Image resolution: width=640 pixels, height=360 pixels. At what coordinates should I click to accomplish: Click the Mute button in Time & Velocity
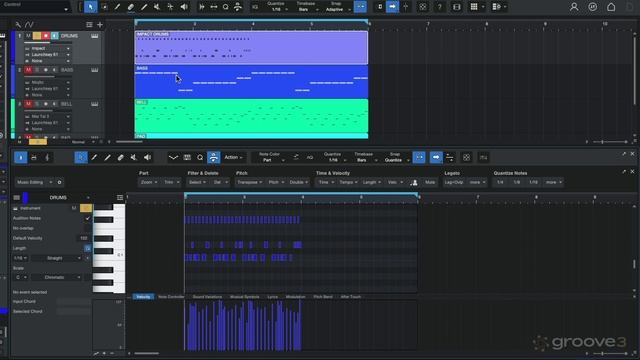pyautogui.click(x=430, y=182)
